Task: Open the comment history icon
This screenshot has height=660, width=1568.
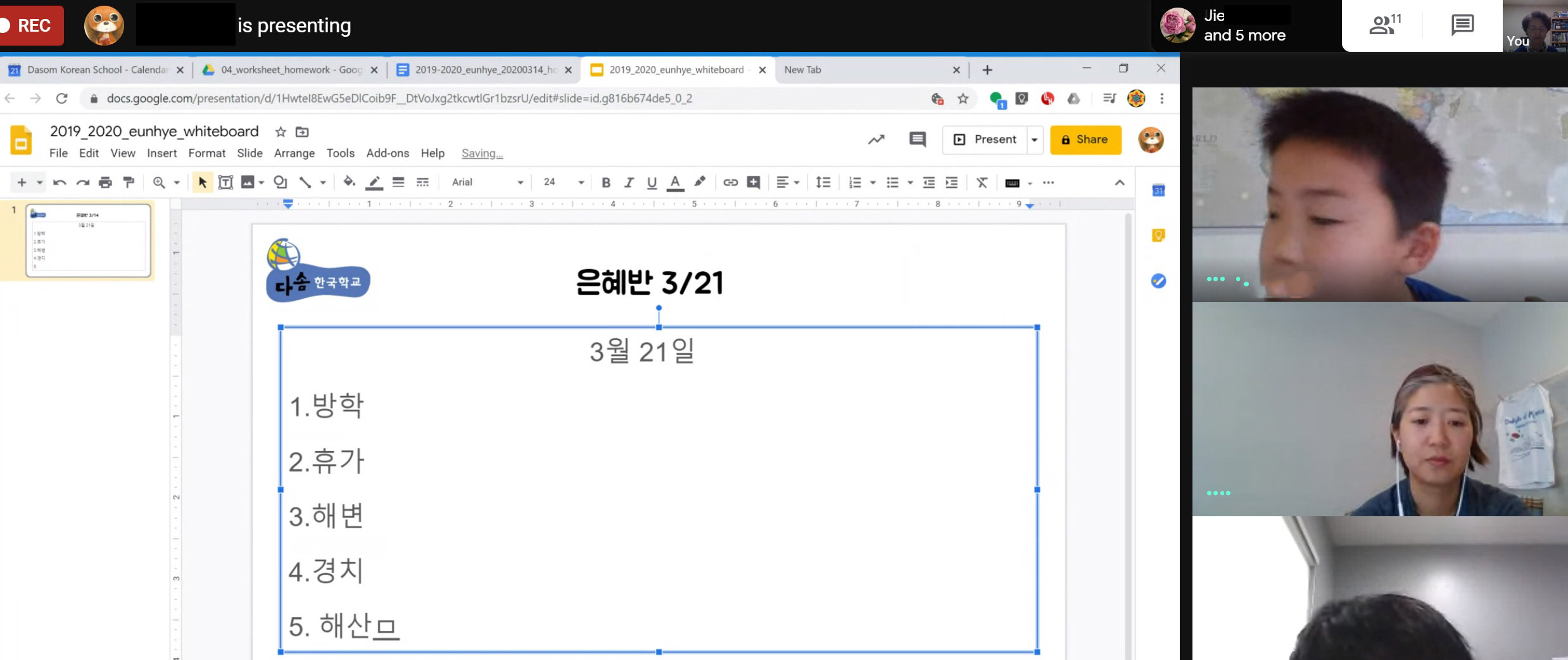Action: (x=917, y=139)
